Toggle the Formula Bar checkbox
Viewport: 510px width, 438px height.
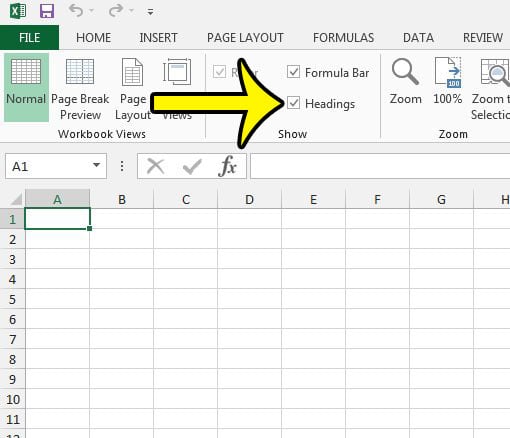pyautogui.click(x=293, y=72)
